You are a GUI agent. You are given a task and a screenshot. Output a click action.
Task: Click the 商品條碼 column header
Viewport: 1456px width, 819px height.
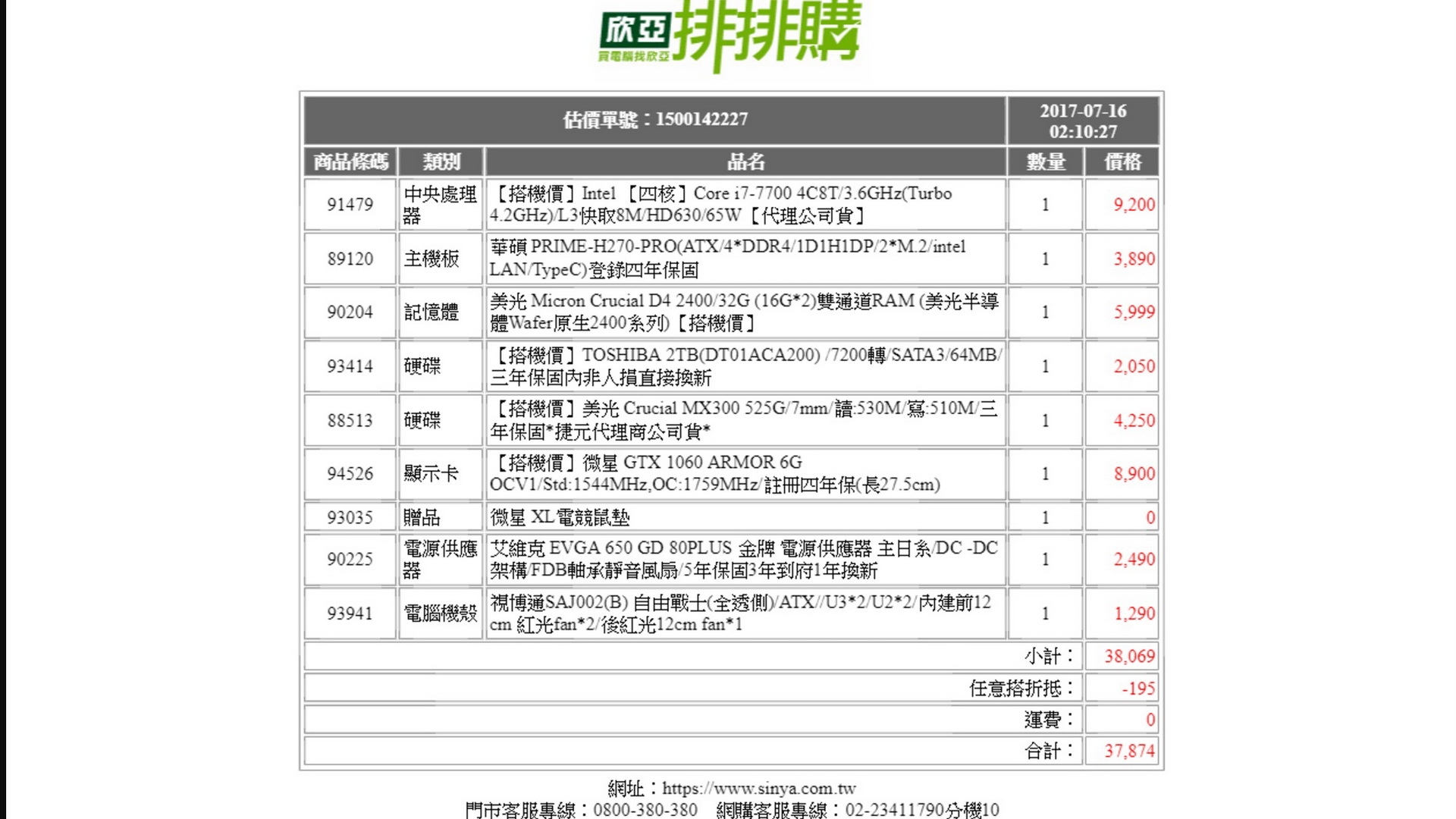(350, 162)
